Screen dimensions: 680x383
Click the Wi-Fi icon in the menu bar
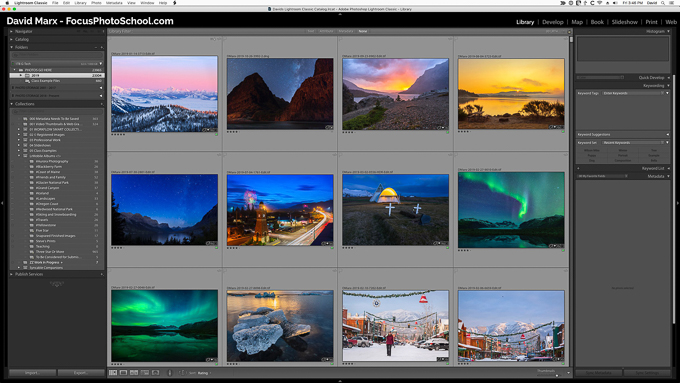coord(600,3)
